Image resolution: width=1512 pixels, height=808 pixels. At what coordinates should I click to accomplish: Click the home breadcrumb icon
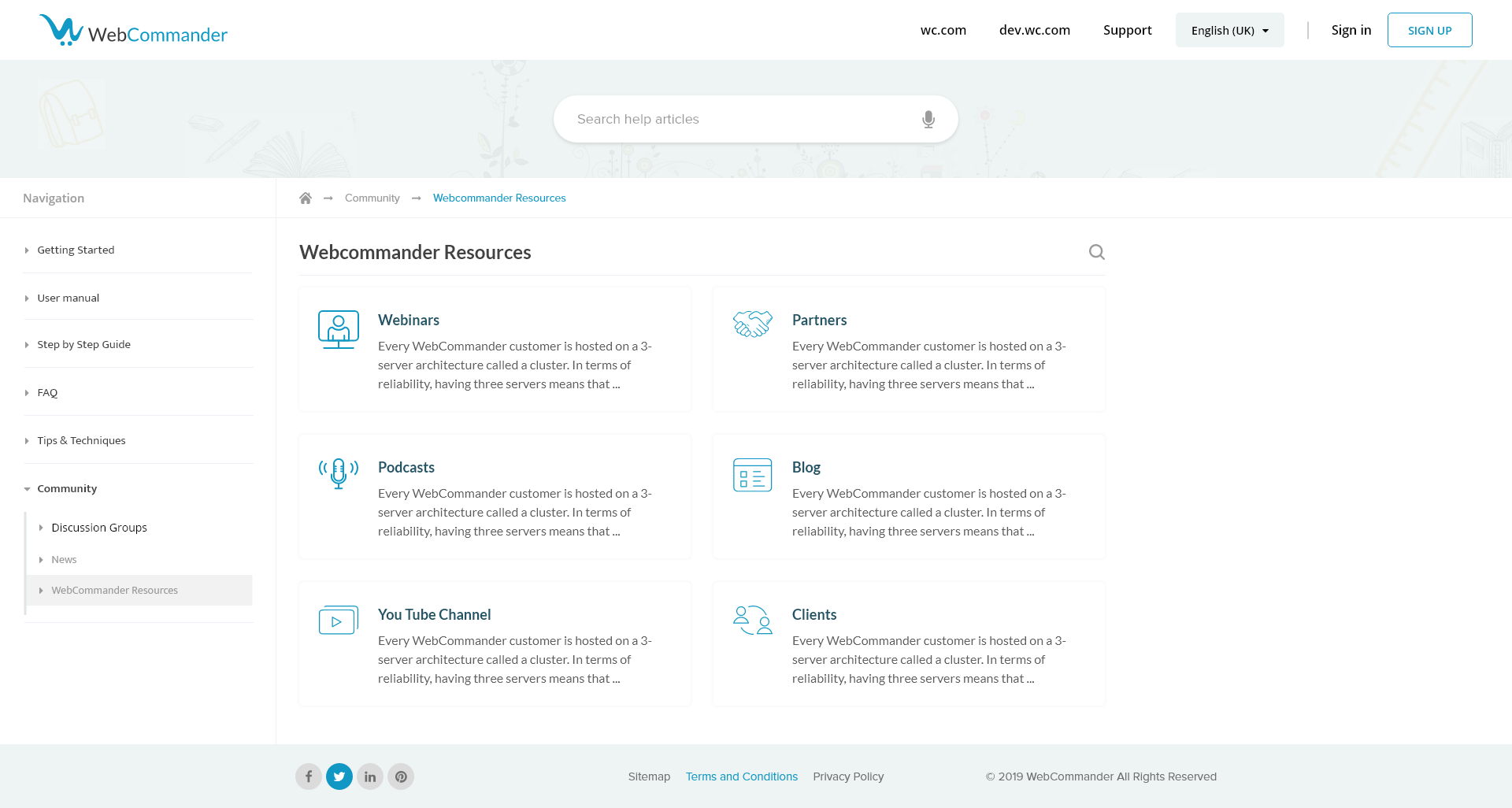306,198
